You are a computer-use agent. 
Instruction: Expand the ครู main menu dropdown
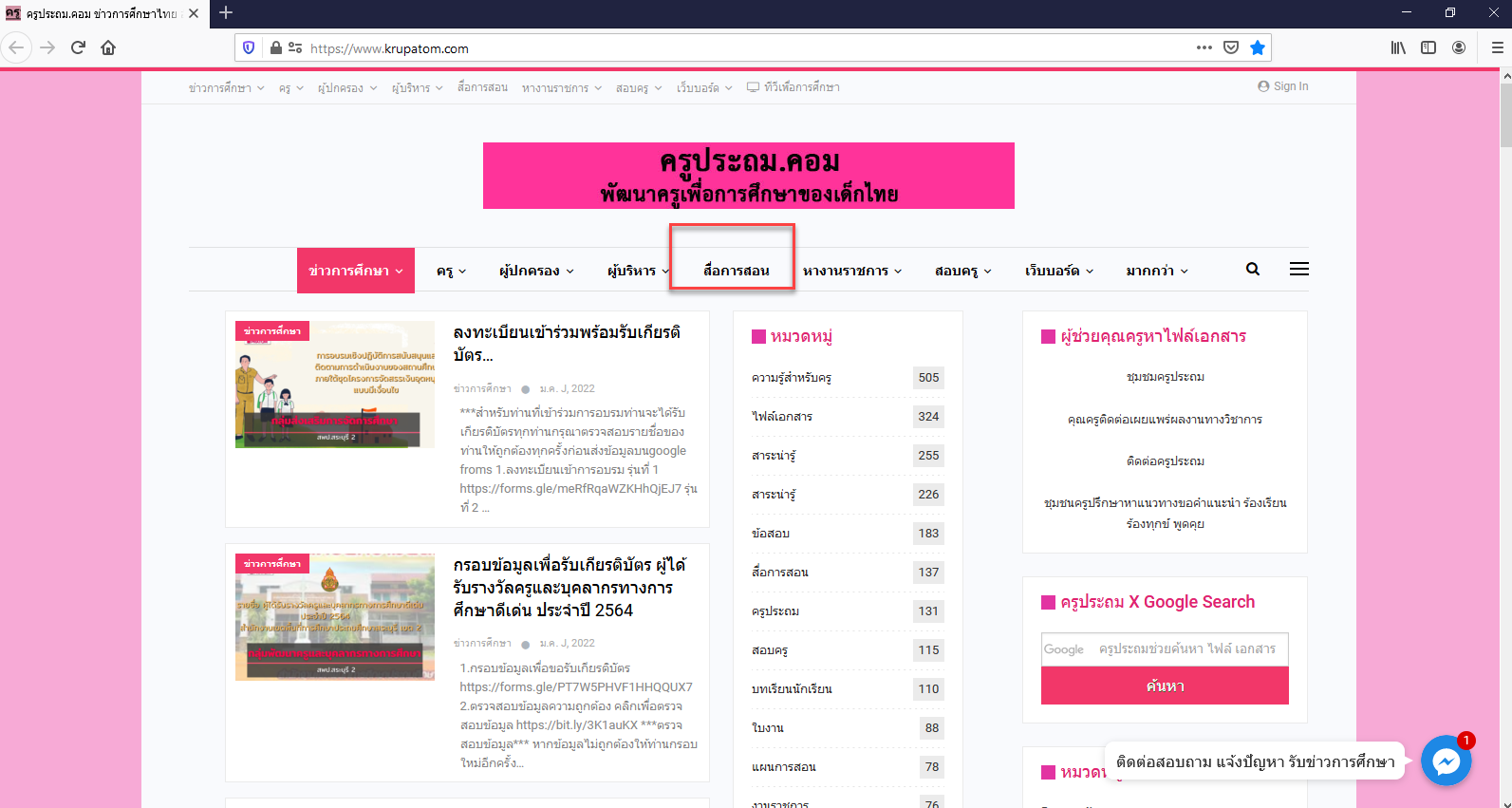coord(452,271)
